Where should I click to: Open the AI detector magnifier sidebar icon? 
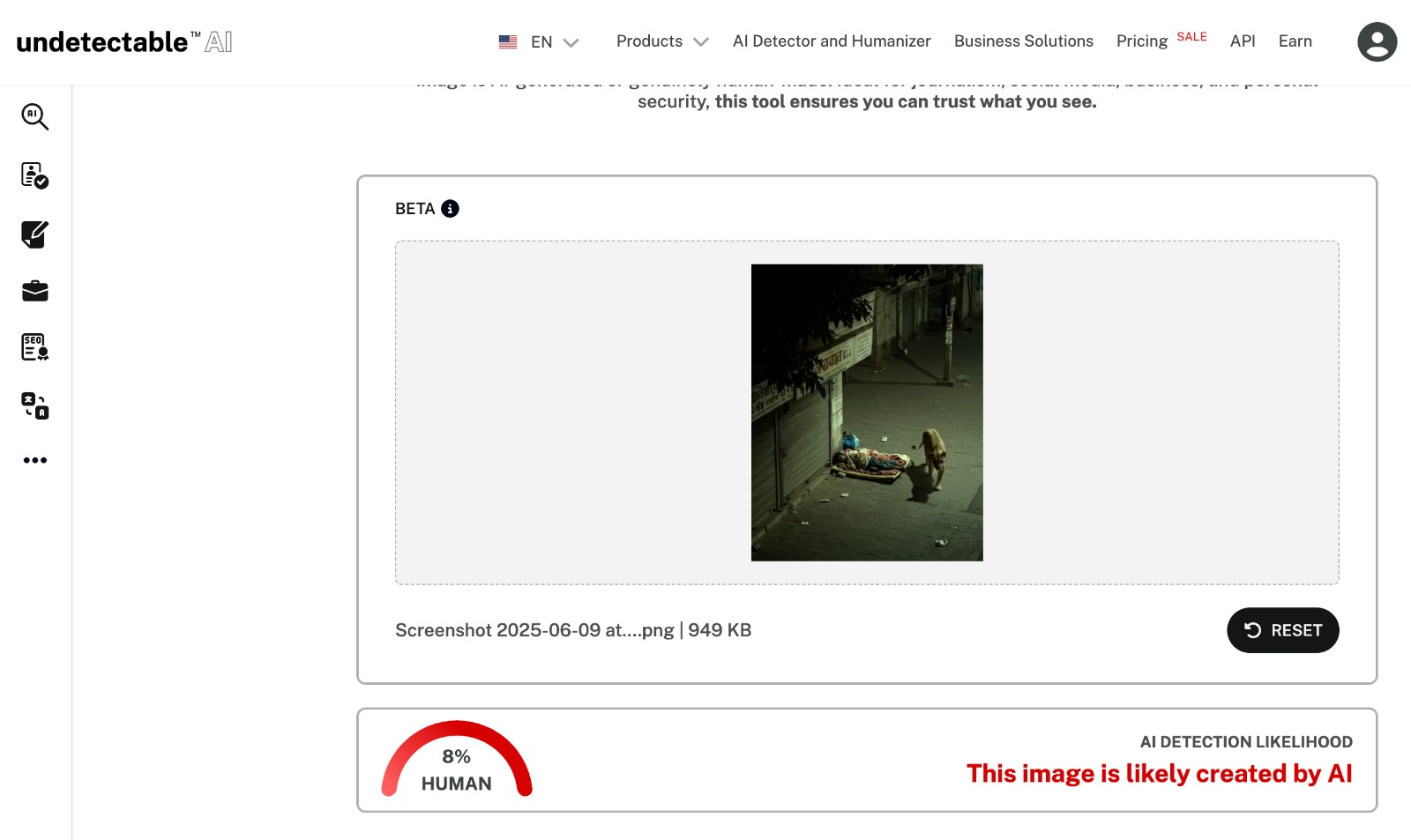35,116
